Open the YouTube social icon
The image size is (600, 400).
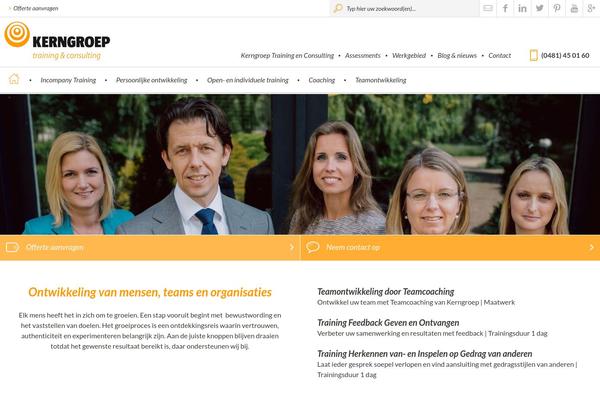(x=574, y=8)
